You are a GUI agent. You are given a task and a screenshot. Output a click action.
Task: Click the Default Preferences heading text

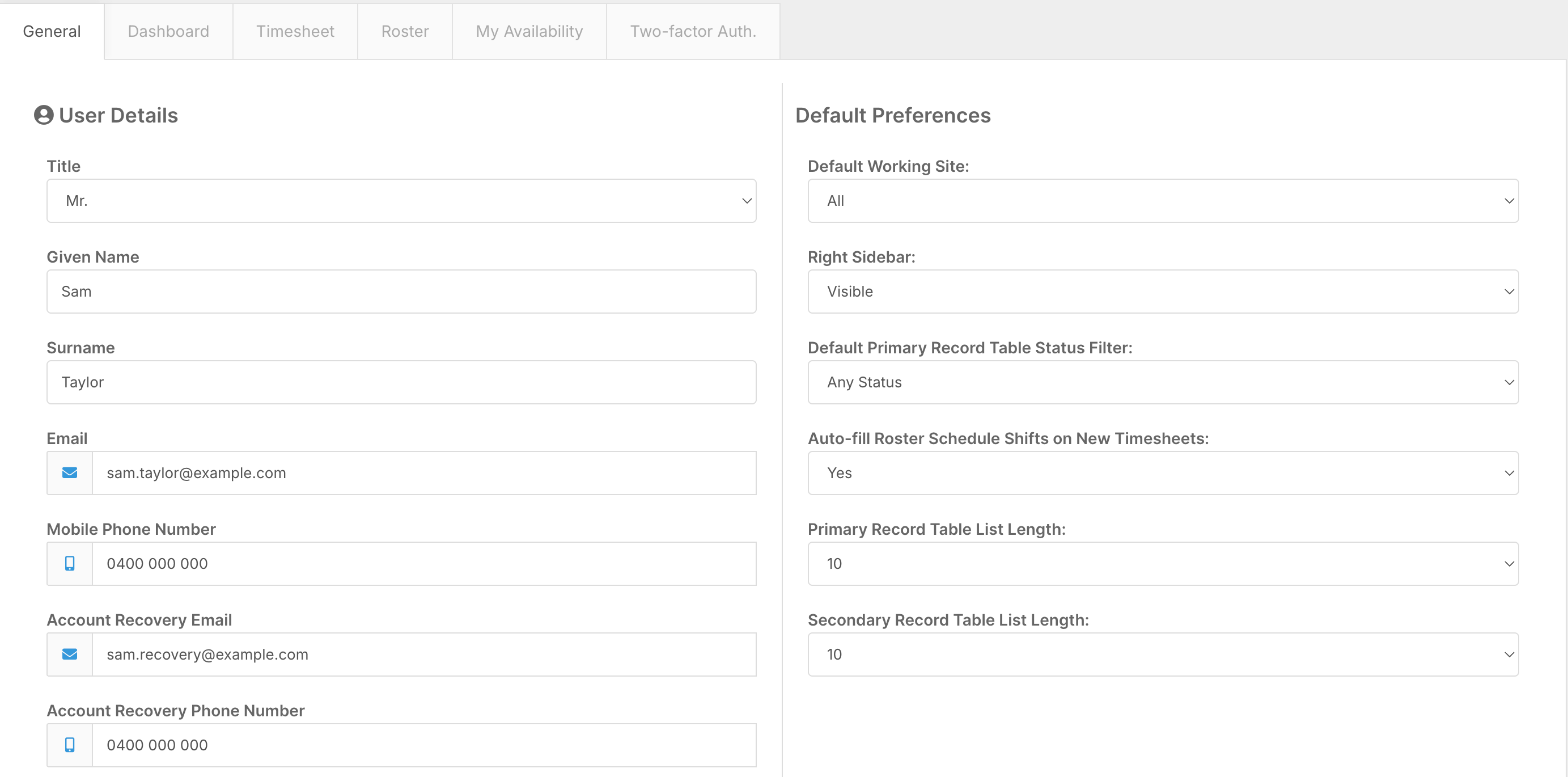[x=893, y=115]
